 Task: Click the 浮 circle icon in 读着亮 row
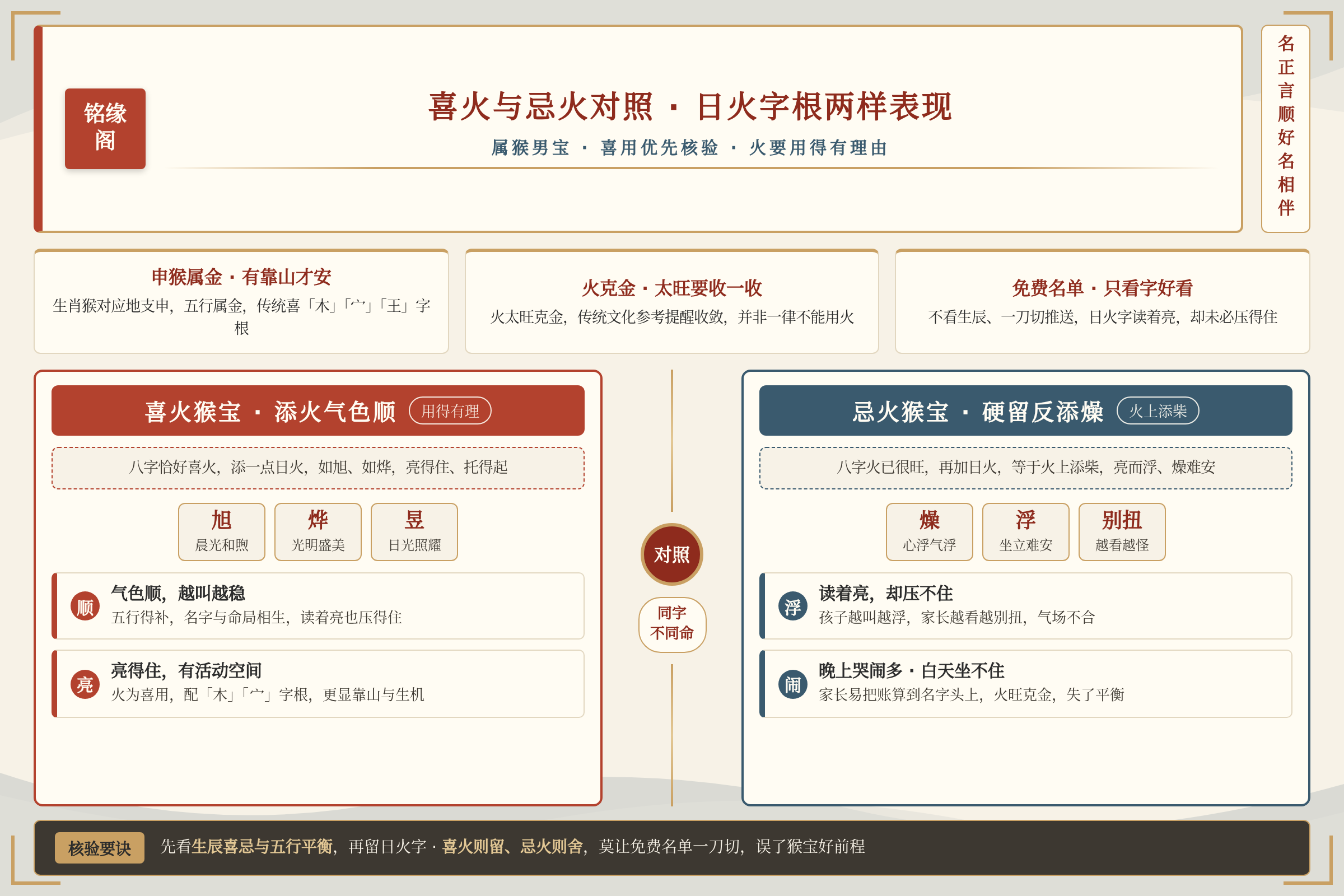click(x=792, y=606)
